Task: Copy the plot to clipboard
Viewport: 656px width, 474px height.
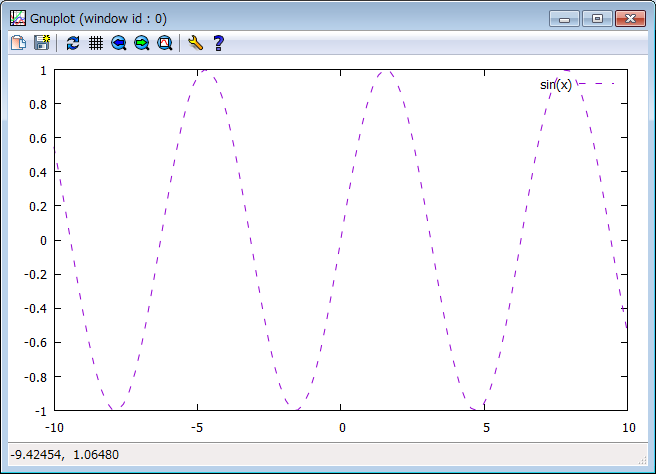Action: (x=18, y=43)
